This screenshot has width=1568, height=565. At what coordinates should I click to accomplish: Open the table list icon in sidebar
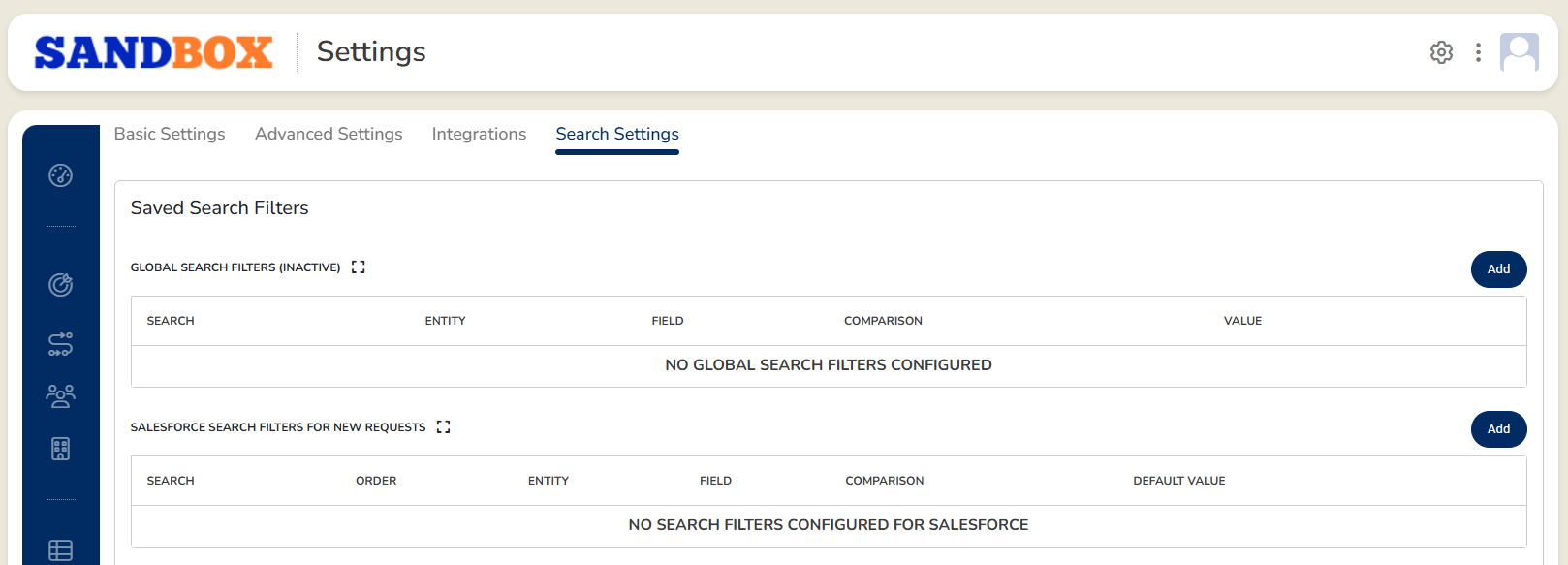pyautogui.click(x=60, y=550)
